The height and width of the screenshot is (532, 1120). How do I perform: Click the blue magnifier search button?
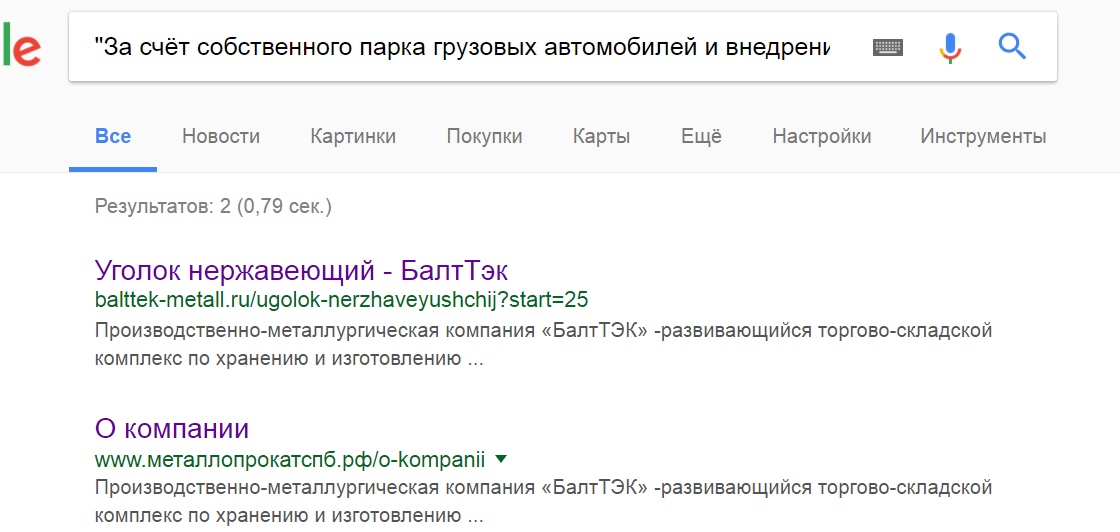(1012, 46)
